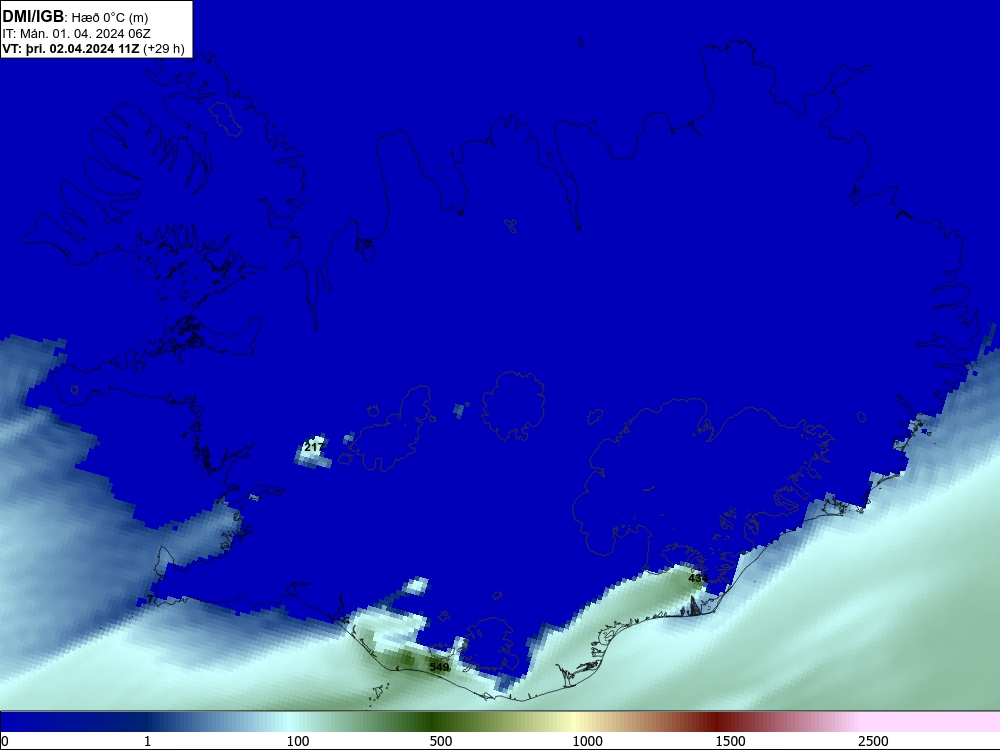Click the 217 elevation label

(x=313, y=447)
